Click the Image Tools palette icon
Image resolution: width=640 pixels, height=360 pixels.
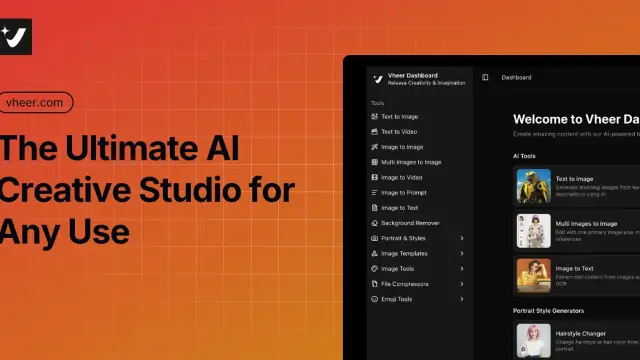click(374, 269)
